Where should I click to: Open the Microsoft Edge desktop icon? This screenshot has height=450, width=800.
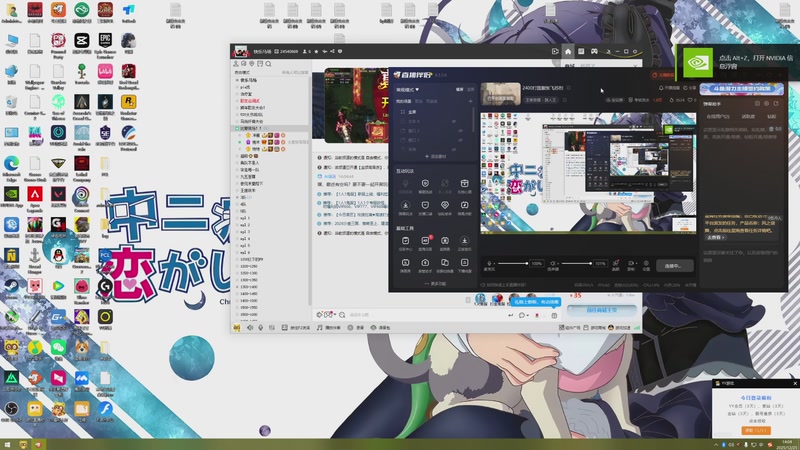[11, 167]
